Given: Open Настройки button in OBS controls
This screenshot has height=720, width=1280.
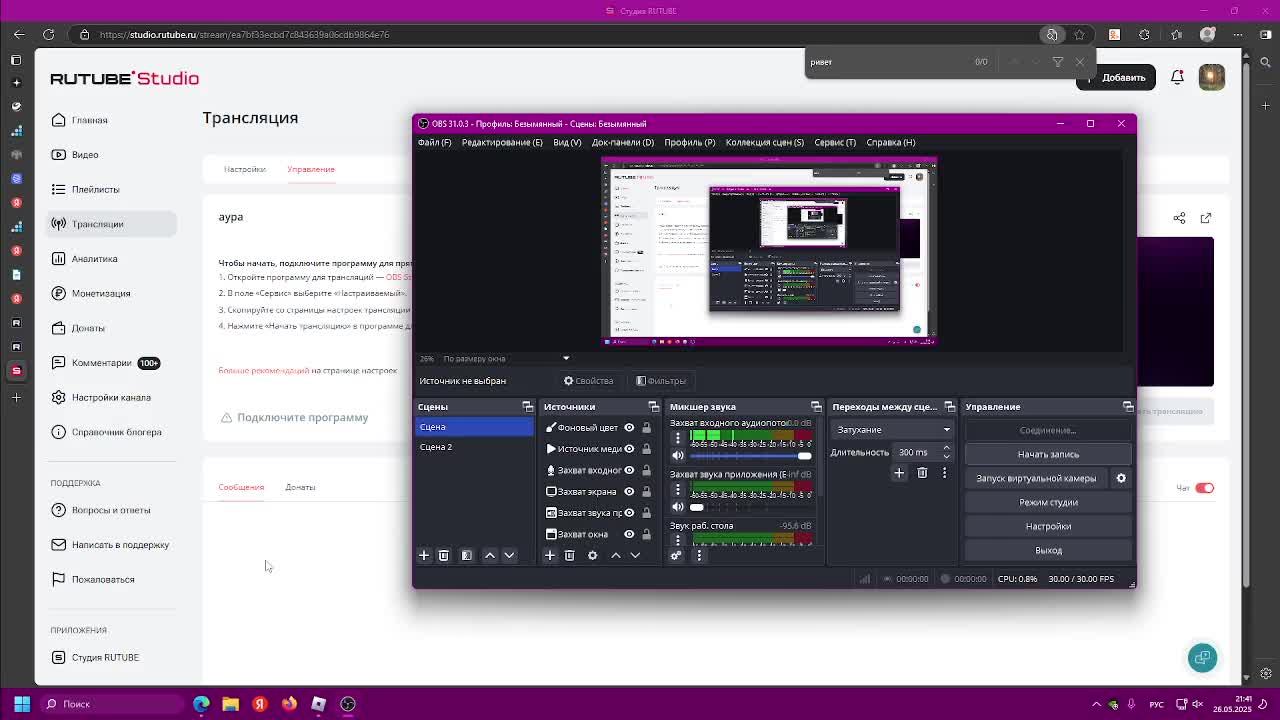Looking at the screenshot, I should (x=1048, y=526).
